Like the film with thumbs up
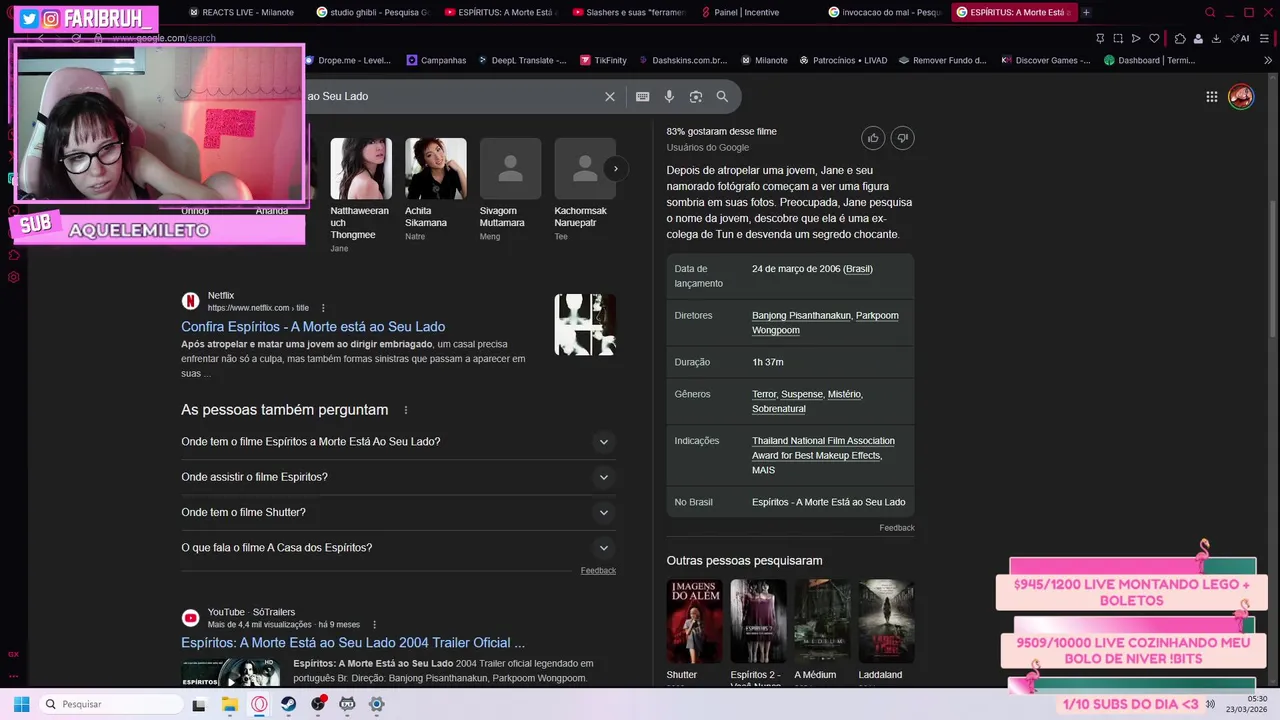 pyautogui.click(x=873, y=138)
